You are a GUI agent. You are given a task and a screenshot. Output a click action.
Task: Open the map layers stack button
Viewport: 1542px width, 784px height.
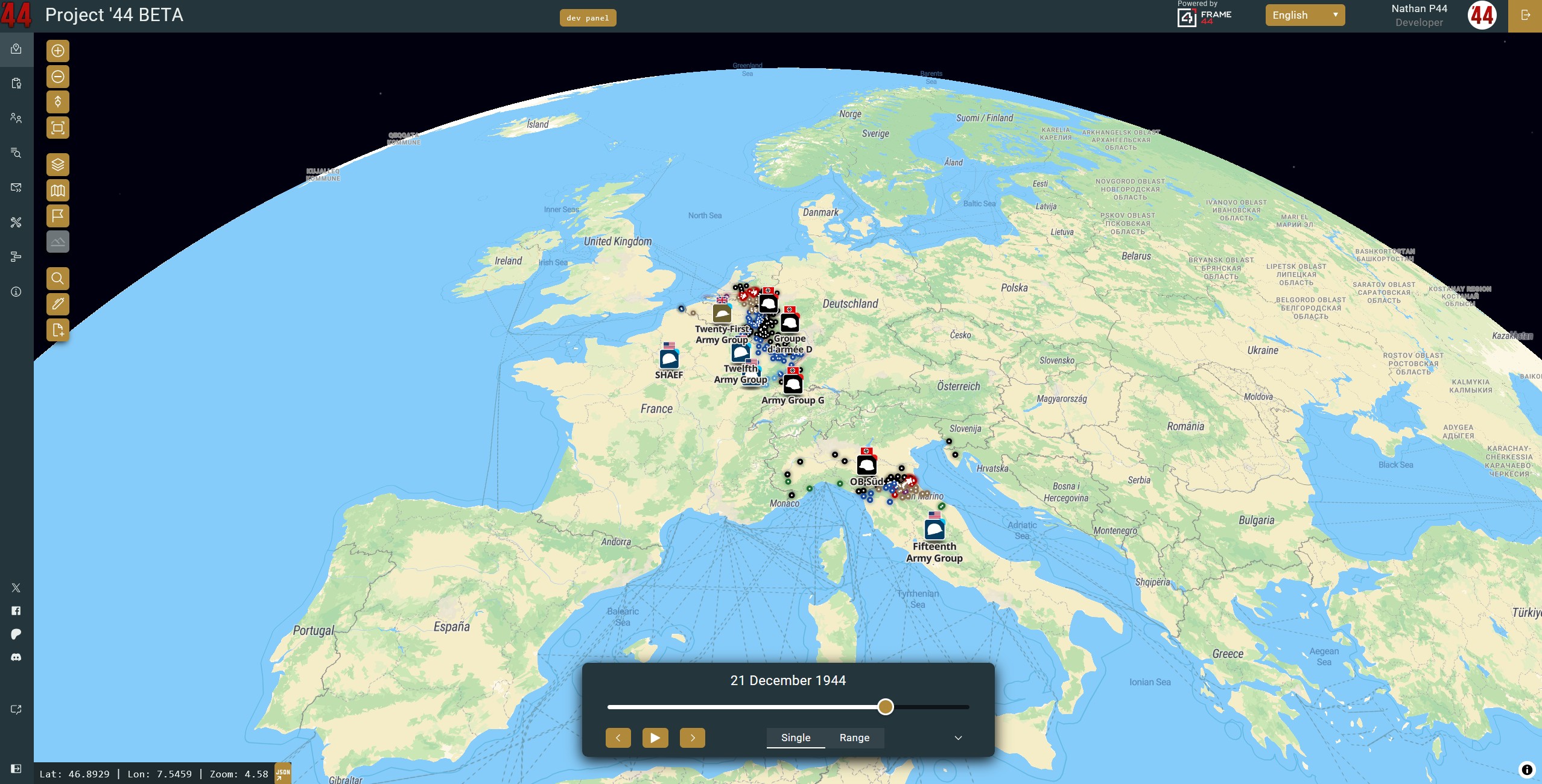coord(58,165)
